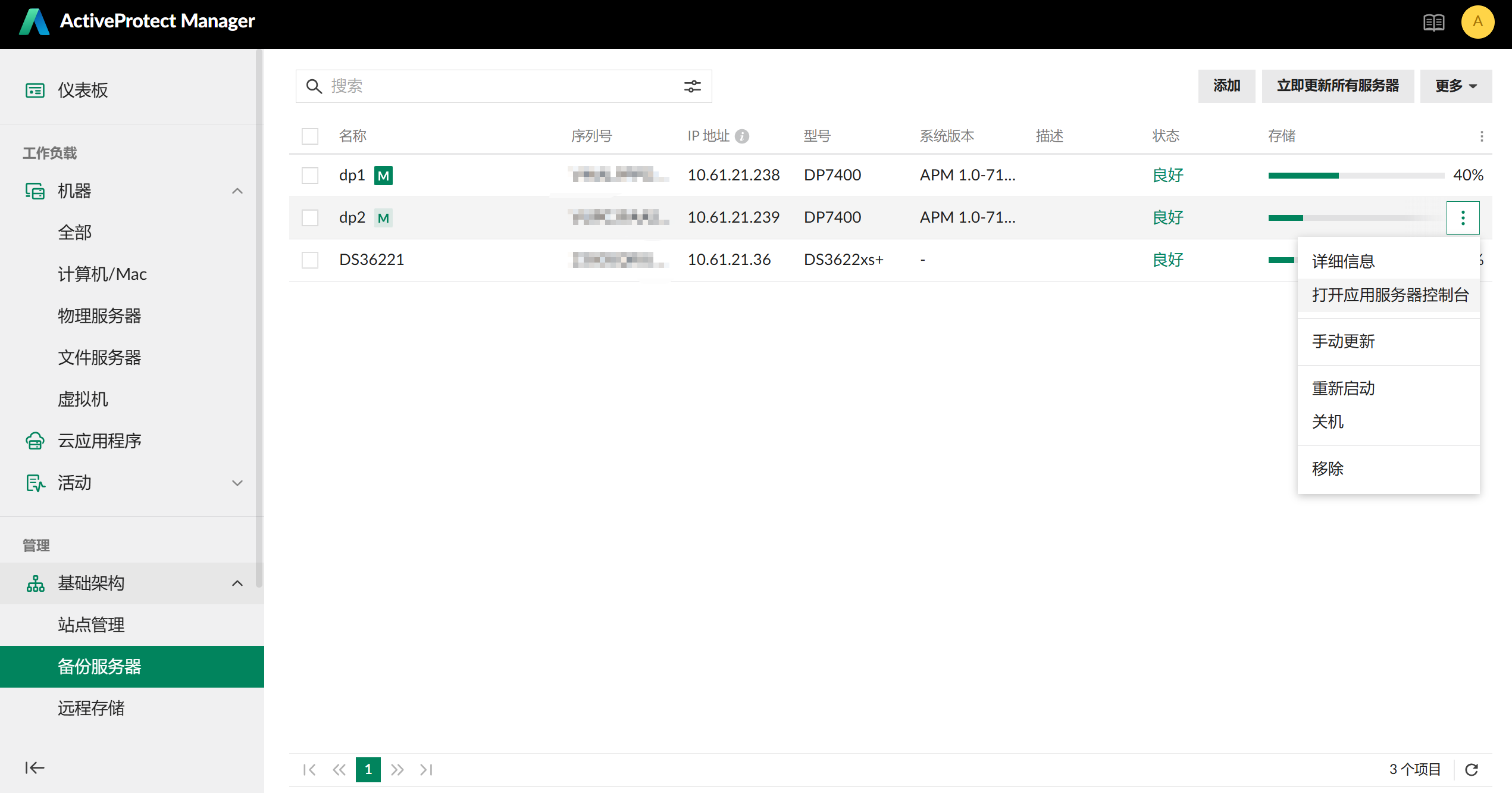Screen dimensions: 1512x793
Task: Click the 搜索 input field
Action: coord(503,86)
